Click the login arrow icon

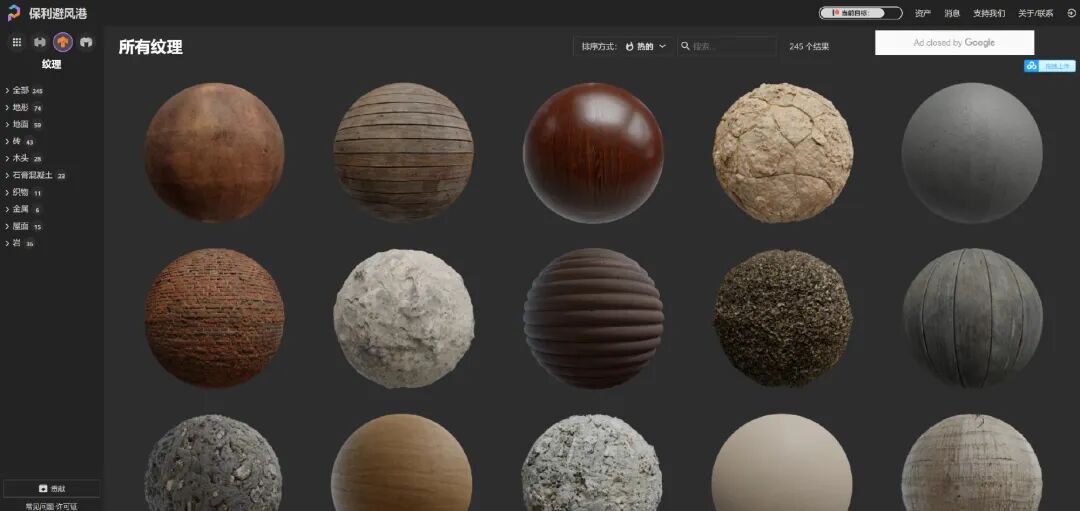[1070, 13]
